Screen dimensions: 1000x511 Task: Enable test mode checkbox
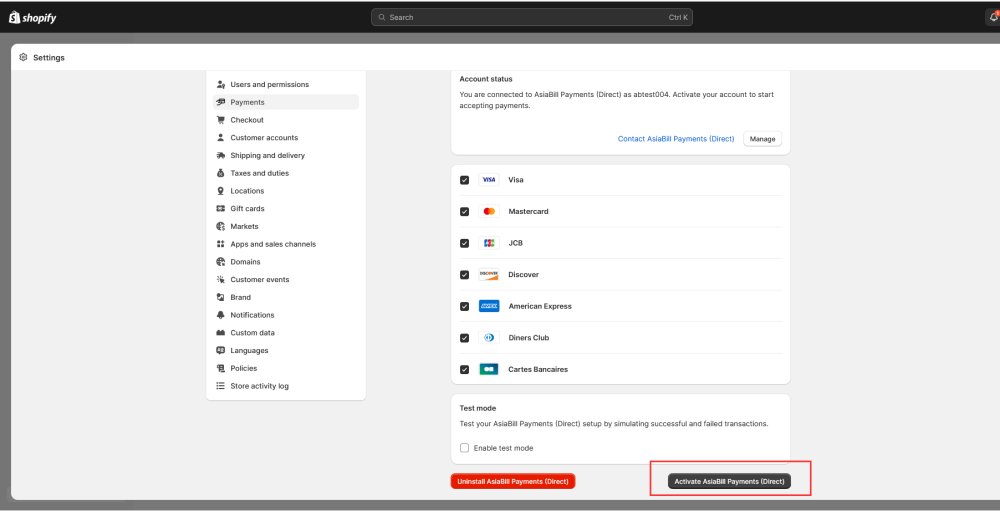[464, 448]
